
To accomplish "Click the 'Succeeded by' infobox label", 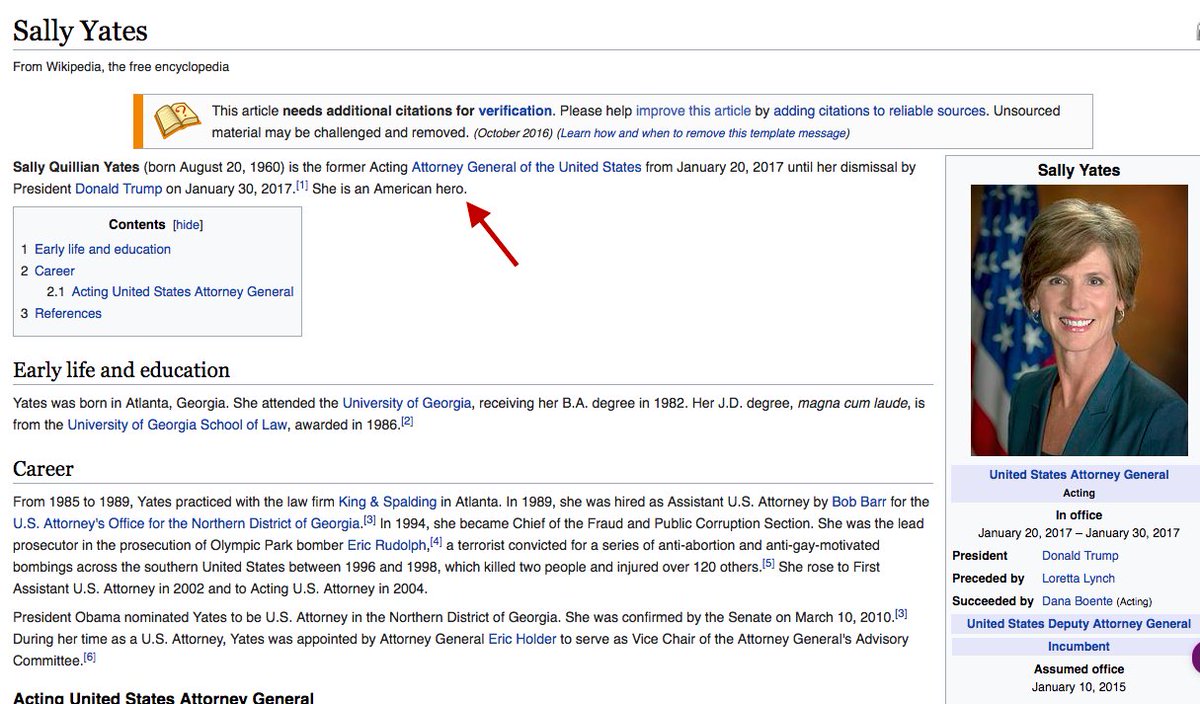I will (994, 601).
